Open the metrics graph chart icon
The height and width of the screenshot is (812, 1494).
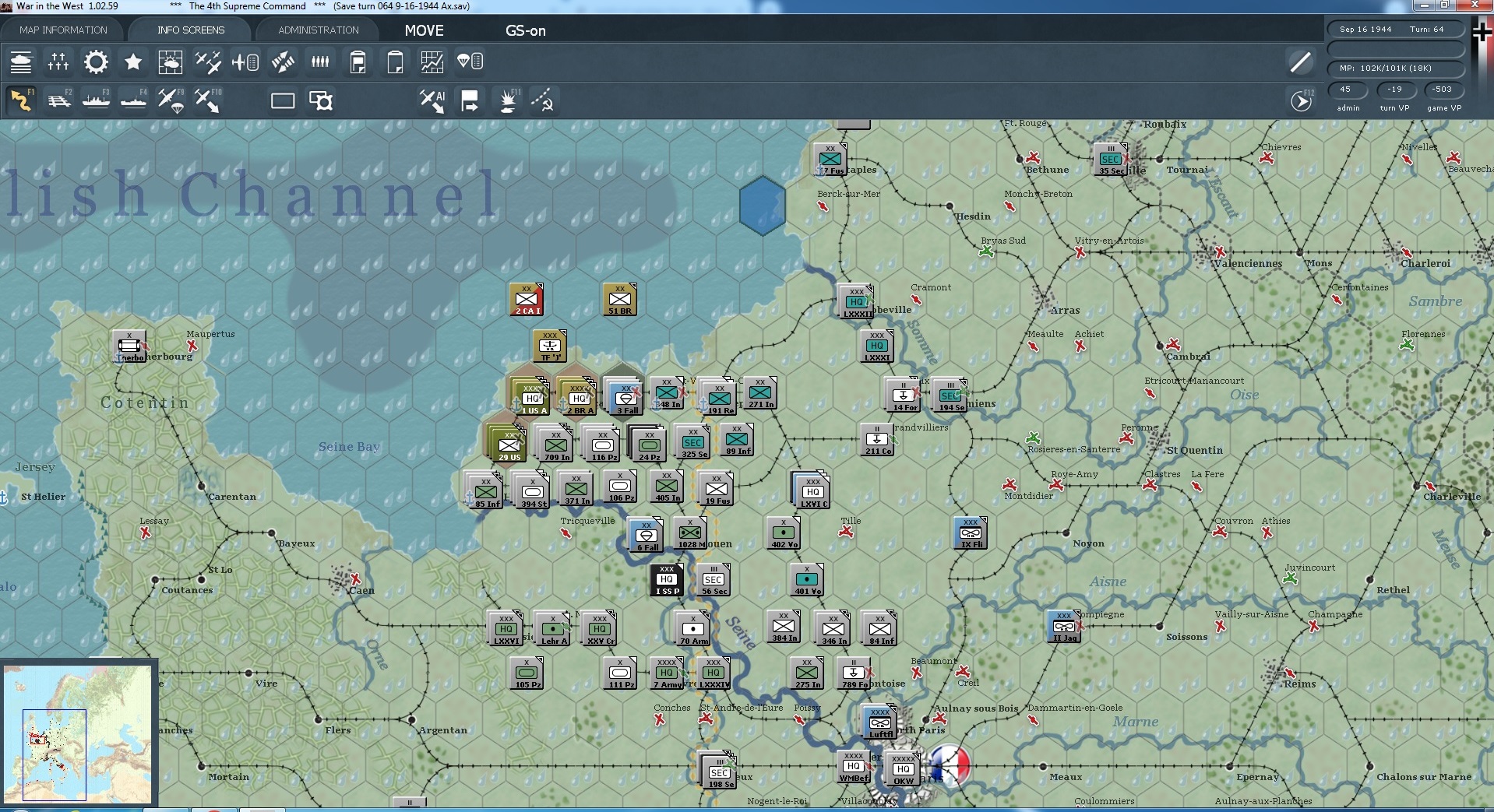pos(432,62)
